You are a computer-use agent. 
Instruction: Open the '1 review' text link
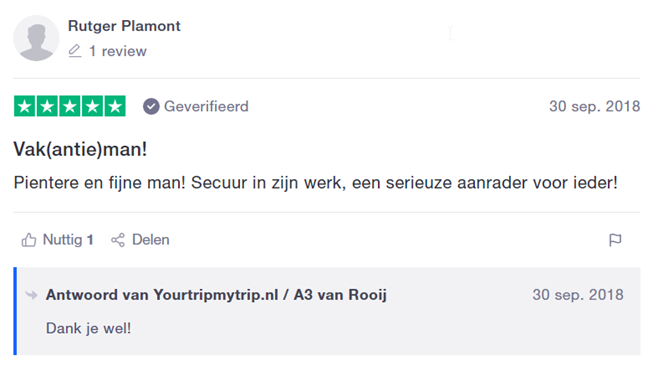coord(117,51)
